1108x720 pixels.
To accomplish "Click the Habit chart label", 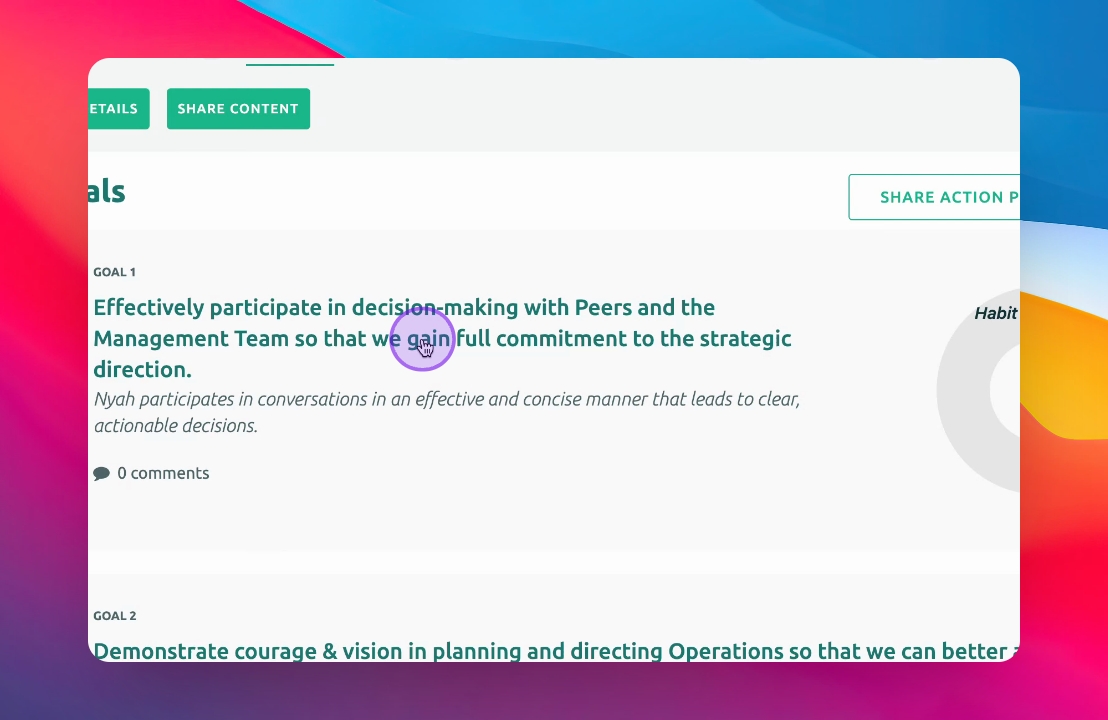I will pos(996,313).
